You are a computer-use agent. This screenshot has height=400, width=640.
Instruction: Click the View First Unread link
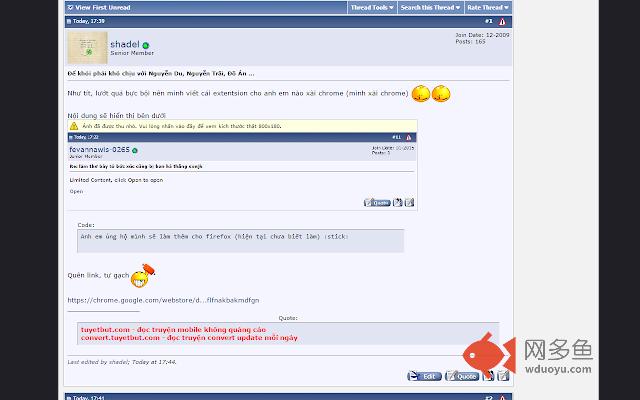pos(103,7)
